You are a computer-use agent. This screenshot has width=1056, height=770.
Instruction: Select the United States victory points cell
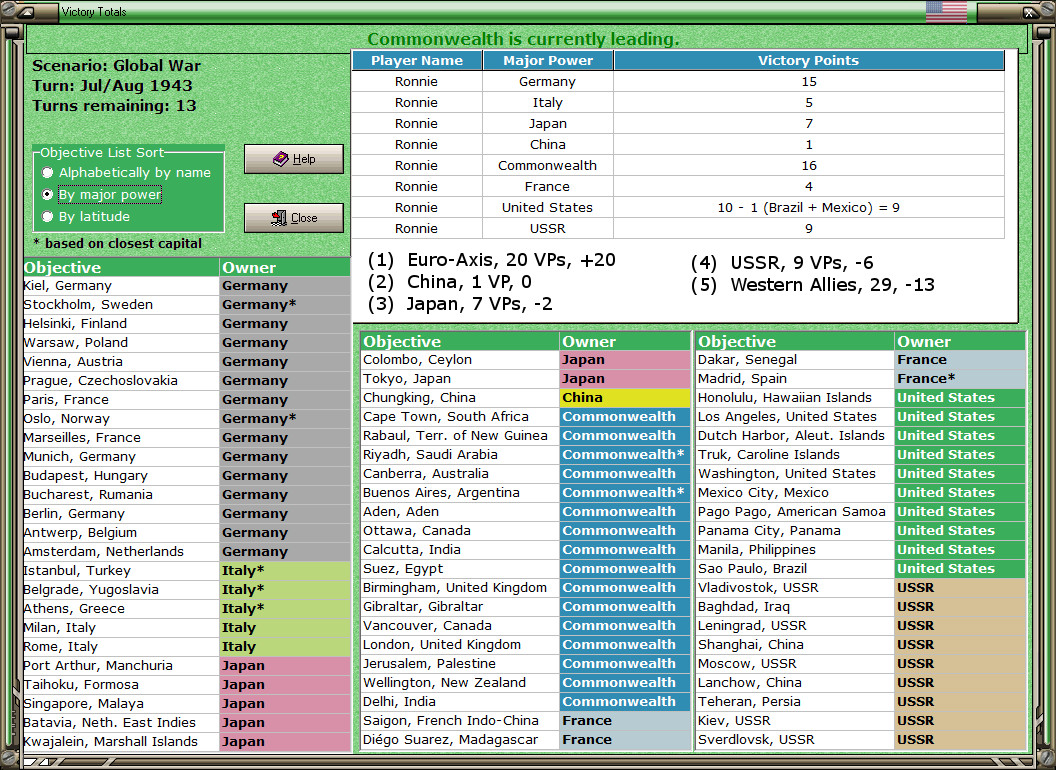(808, 208)
